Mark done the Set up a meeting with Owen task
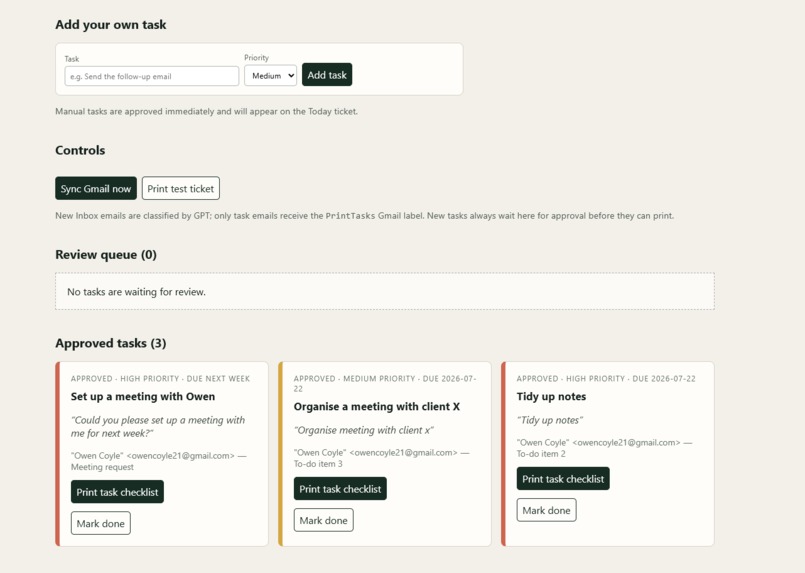Screen dimensions: 805x573 pyautogui.click(x=101, y=523)
